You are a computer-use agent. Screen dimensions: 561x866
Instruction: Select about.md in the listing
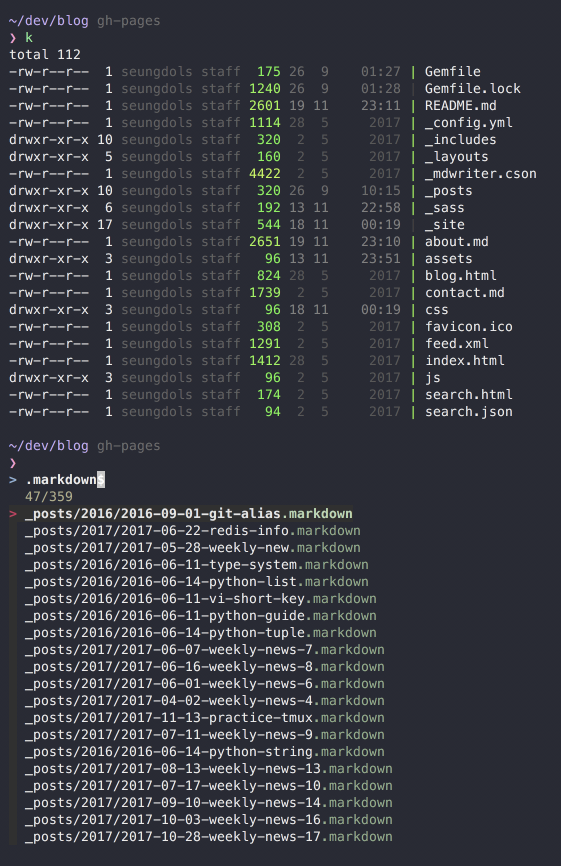coord(457,242)
